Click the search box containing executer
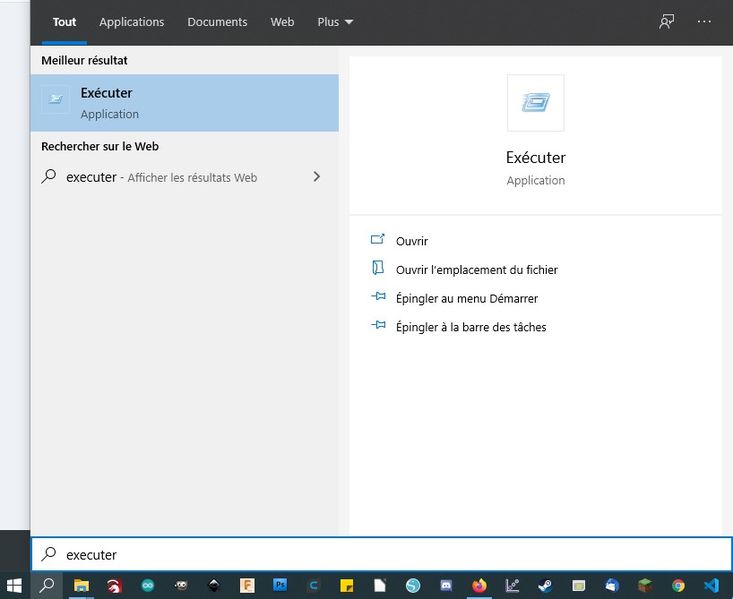Image resolution: width=733 pixels, height=599 pixels. [380, 554]
